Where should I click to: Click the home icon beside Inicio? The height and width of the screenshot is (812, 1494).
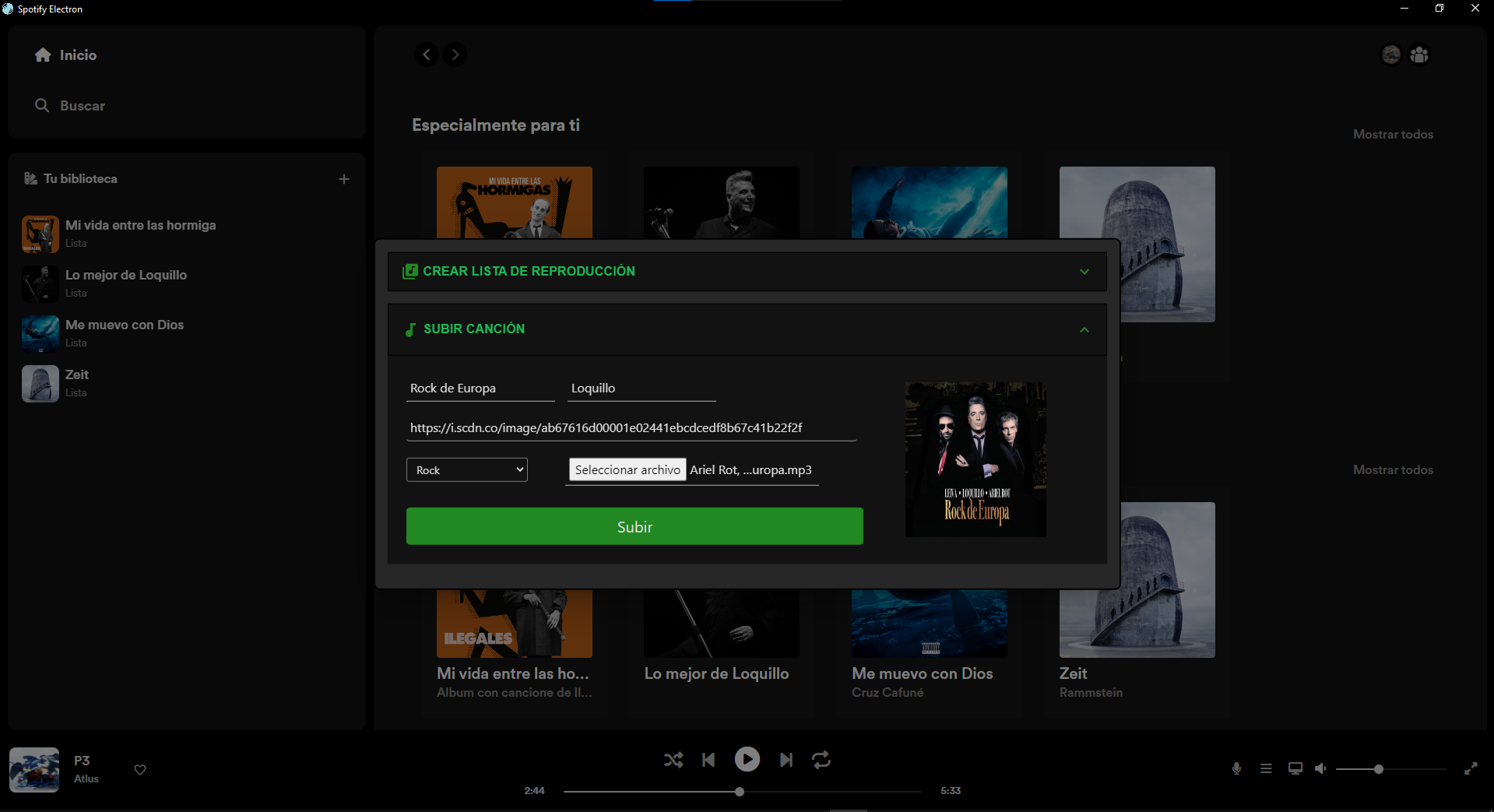pyautogui.click(x=43, y=55)
